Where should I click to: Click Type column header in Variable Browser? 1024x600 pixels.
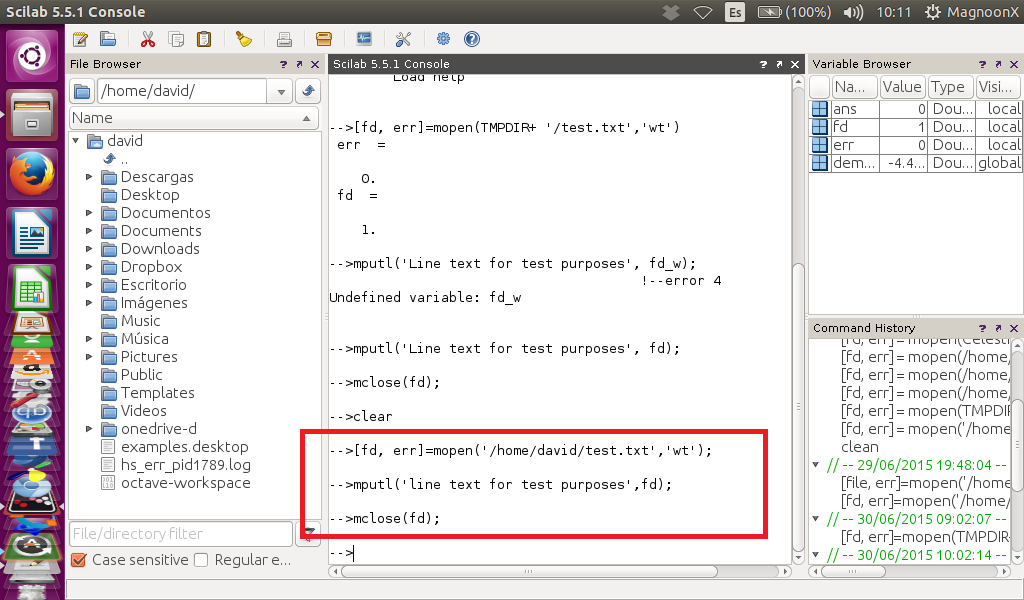click(x=950, y=87)
